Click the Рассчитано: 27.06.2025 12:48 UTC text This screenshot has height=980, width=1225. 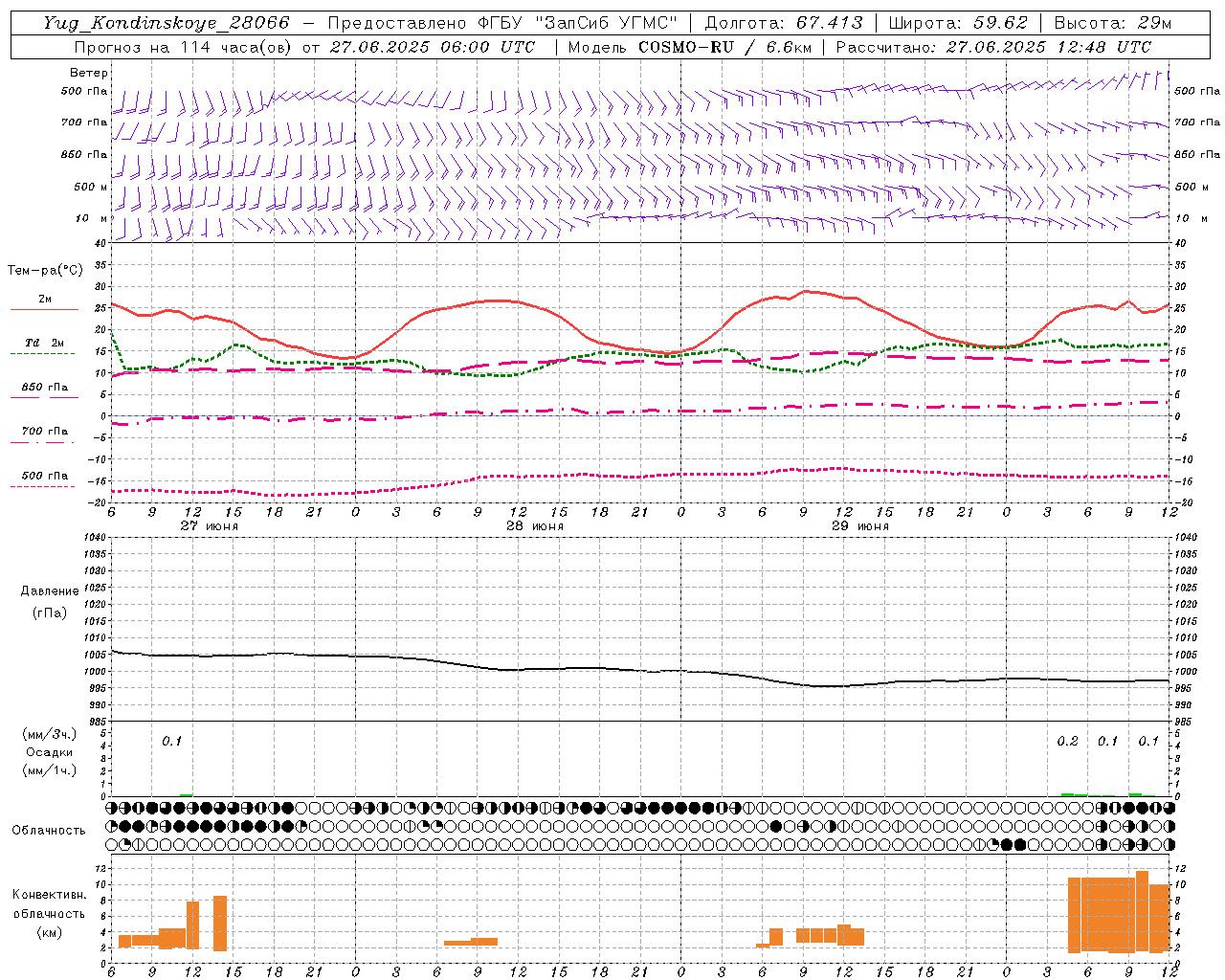(993, 47)
